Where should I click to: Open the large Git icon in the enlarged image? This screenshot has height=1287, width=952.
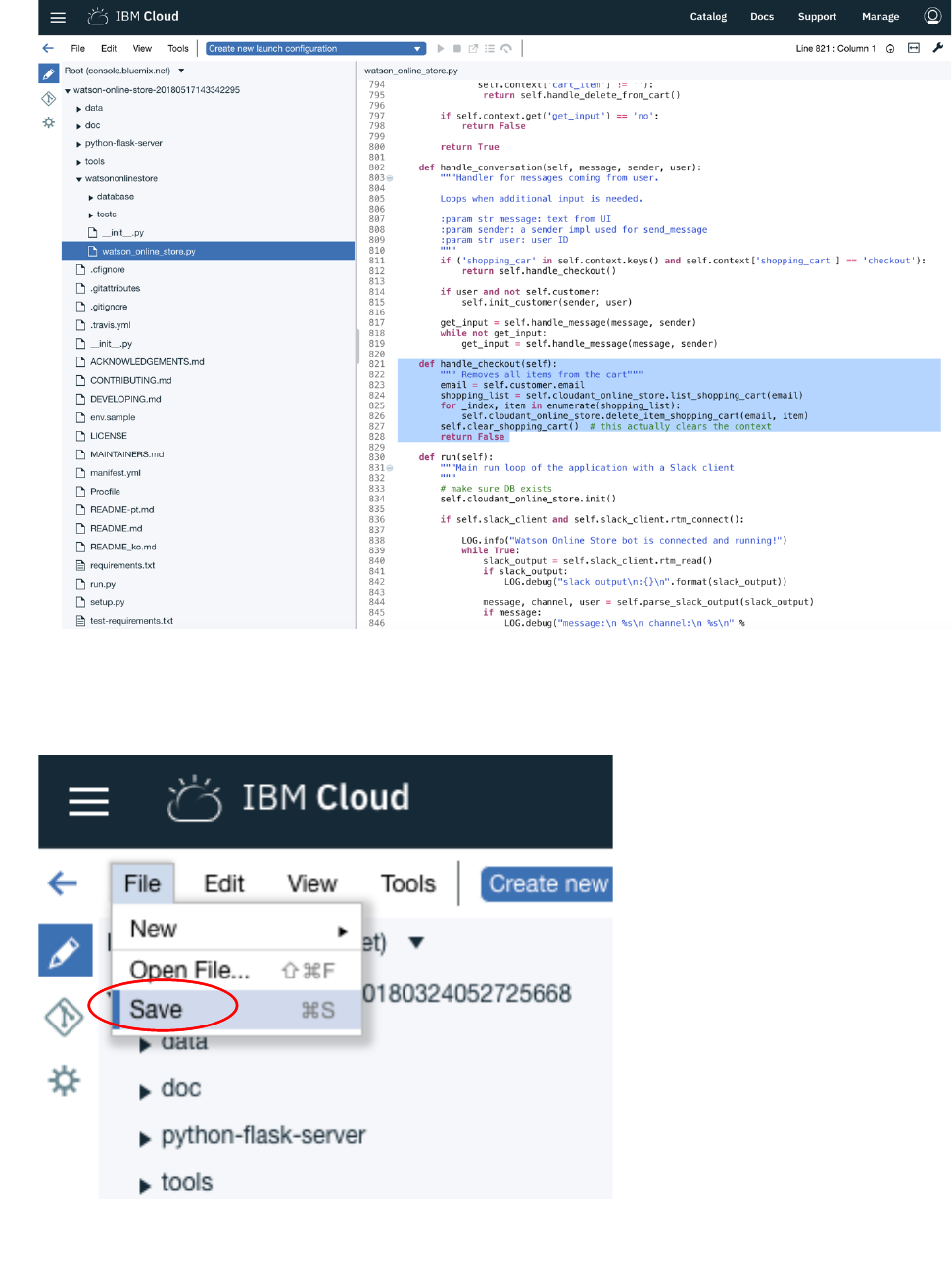point(64,1017)
